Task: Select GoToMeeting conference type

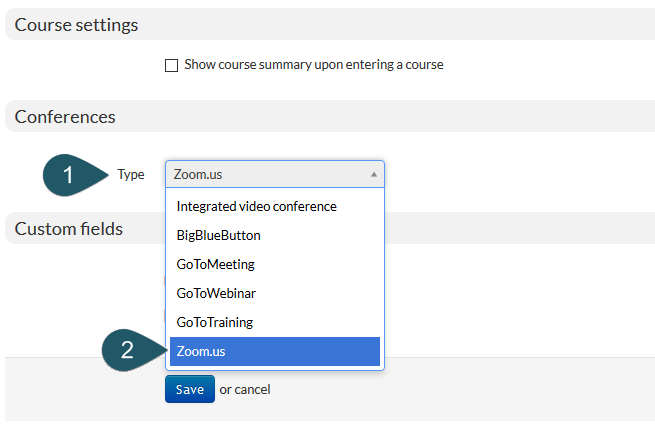Action: coord(275,264)
